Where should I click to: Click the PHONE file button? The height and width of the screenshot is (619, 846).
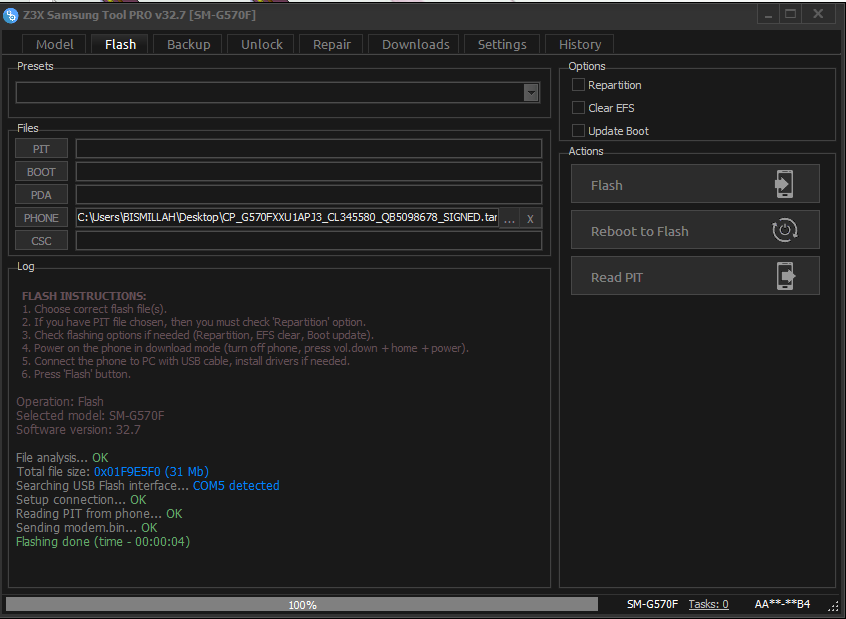pos(42,218)
